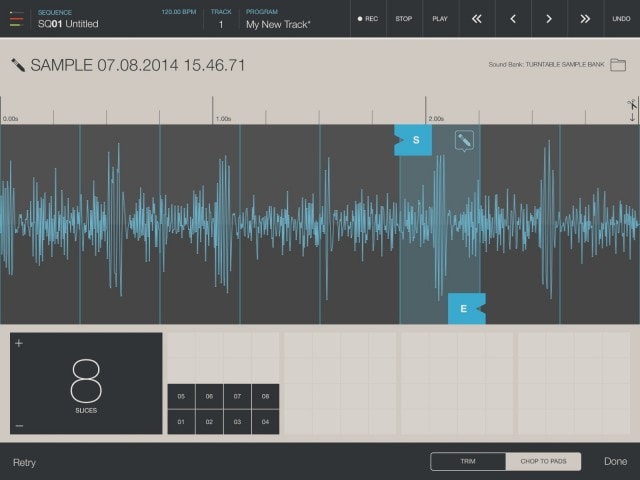Select the E end marker flag

(467, 309)
